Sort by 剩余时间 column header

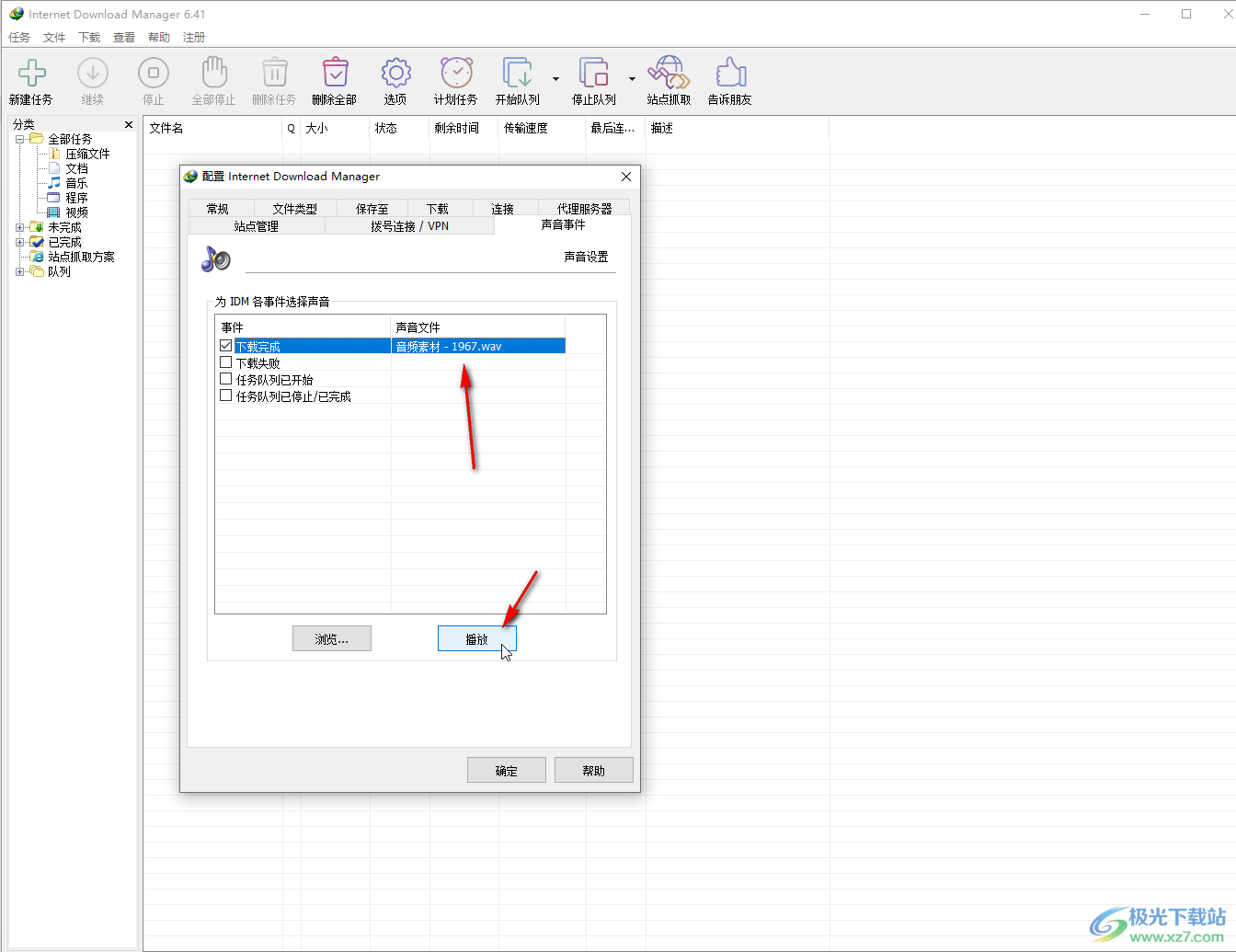[463, 129]
